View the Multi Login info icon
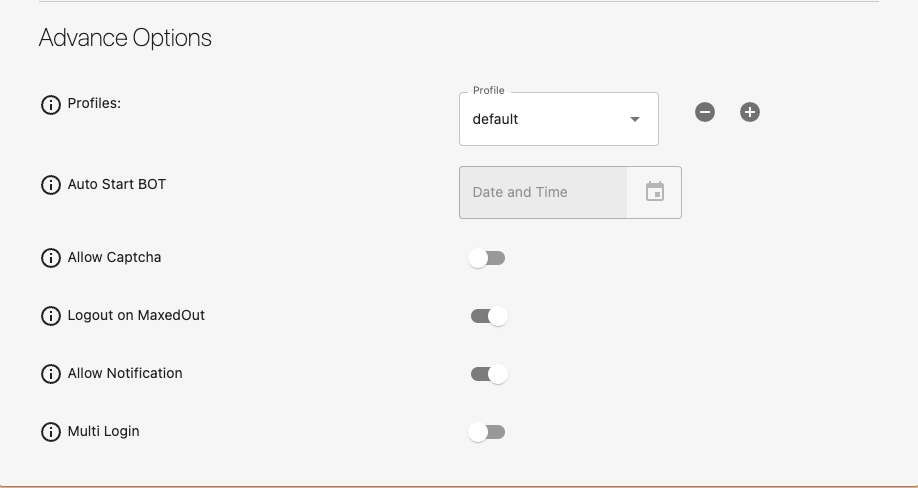The width and height of the screenshot is (918, 488). (51, 432)
